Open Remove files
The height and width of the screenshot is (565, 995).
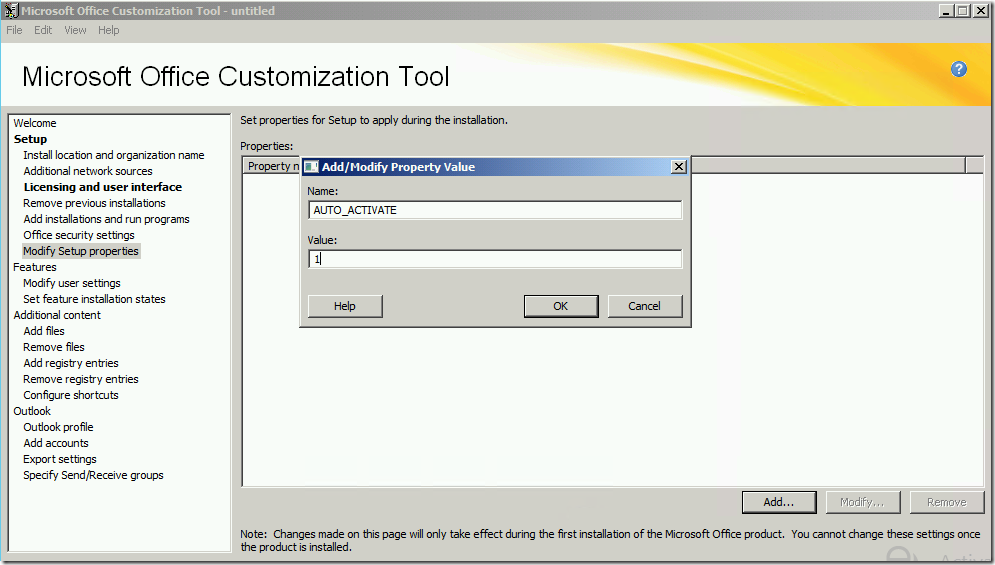[53, 347]
